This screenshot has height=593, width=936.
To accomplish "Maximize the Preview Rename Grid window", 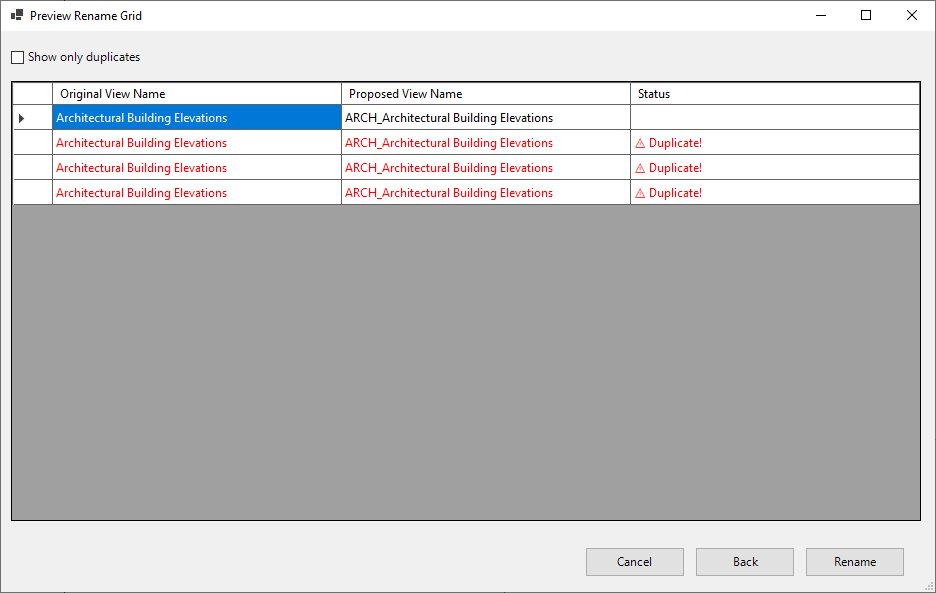I will (x=866, y=15).
